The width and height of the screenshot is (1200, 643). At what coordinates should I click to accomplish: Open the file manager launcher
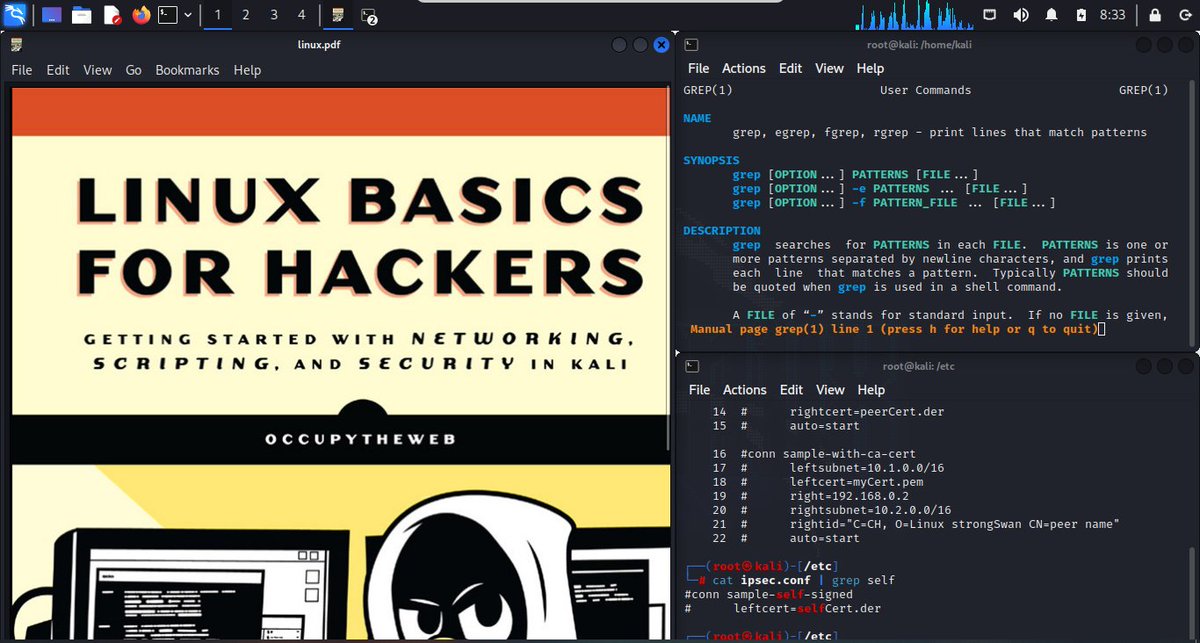click(82, 15)
